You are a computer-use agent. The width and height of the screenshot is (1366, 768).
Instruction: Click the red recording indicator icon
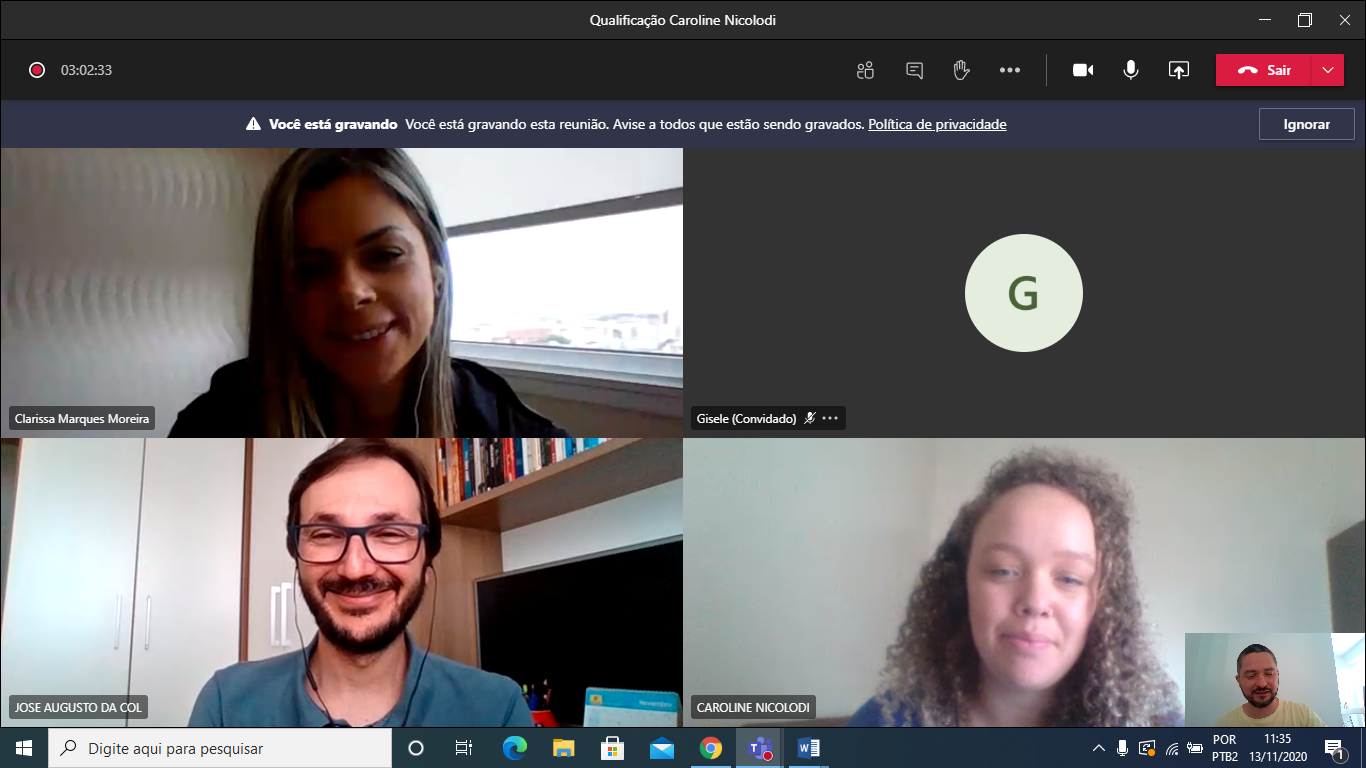coord(37,70)
